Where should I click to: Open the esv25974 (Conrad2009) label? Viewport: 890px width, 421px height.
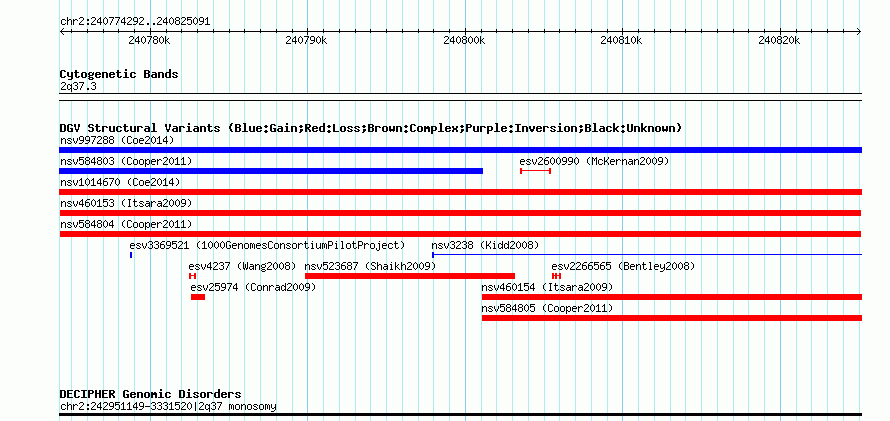pos(253,287)
